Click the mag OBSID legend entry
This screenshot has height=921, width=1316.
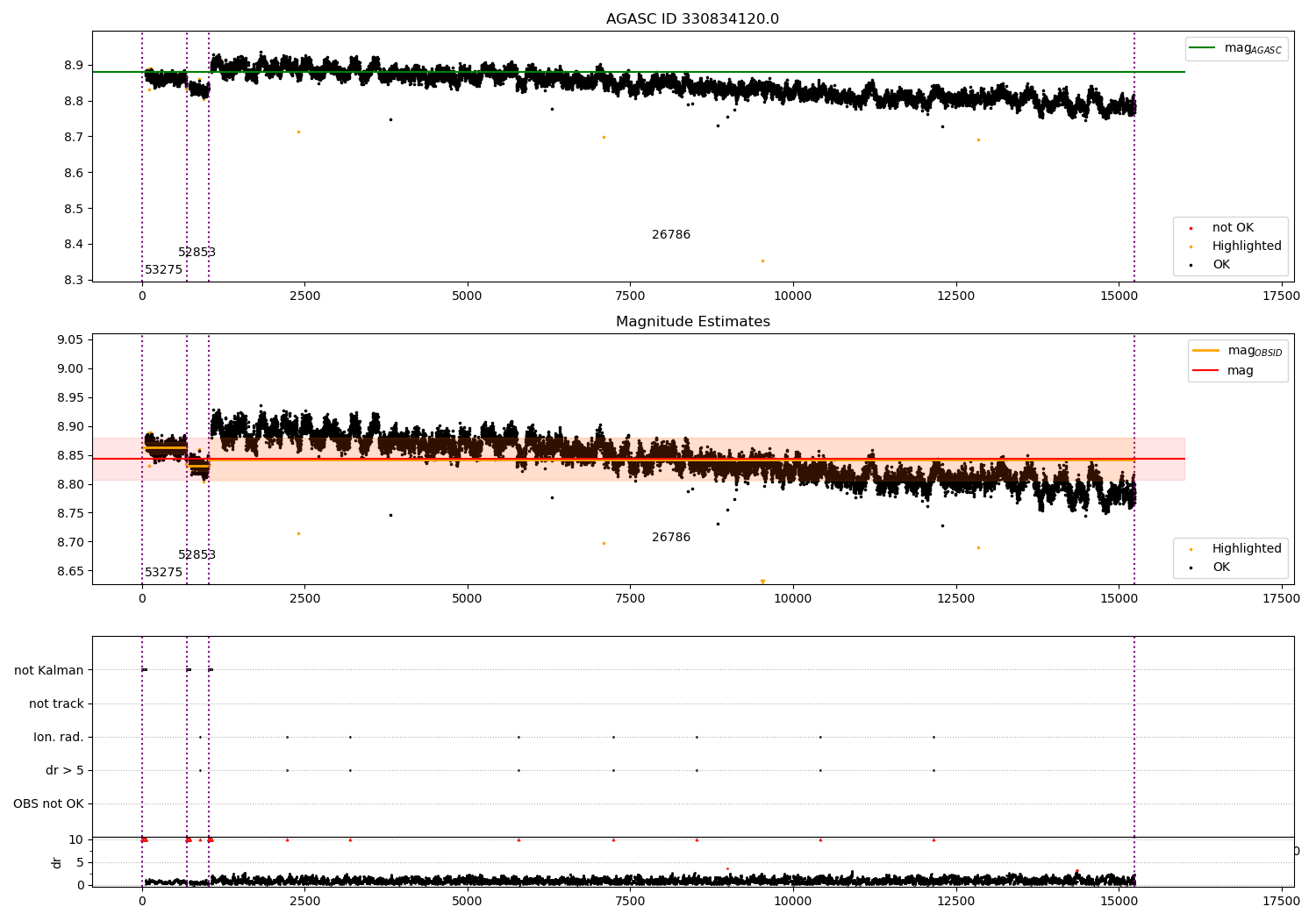(1238, 351)
